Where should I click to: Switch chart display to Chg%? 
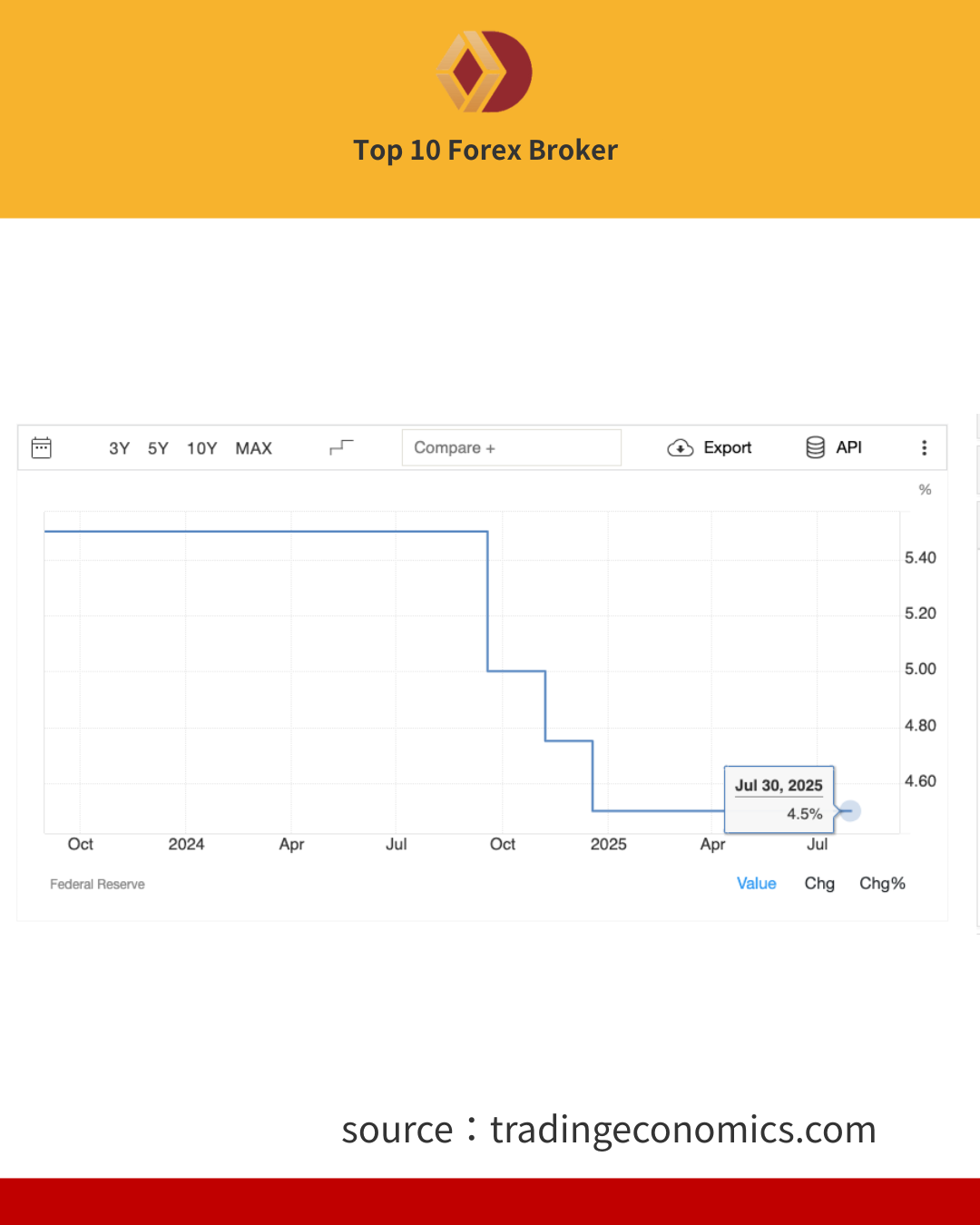click(882, 883)
